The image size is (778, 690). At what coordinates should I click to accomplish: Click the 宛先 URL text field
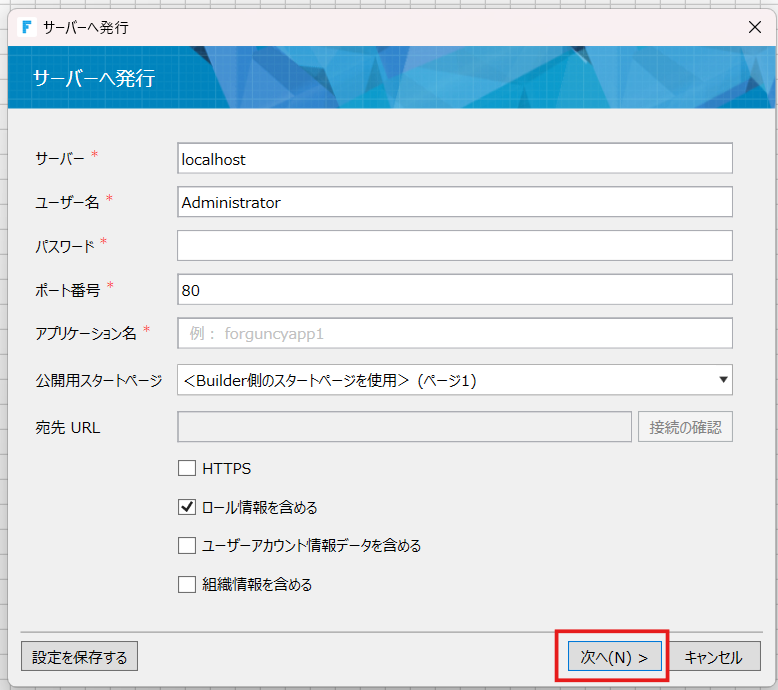404,428
